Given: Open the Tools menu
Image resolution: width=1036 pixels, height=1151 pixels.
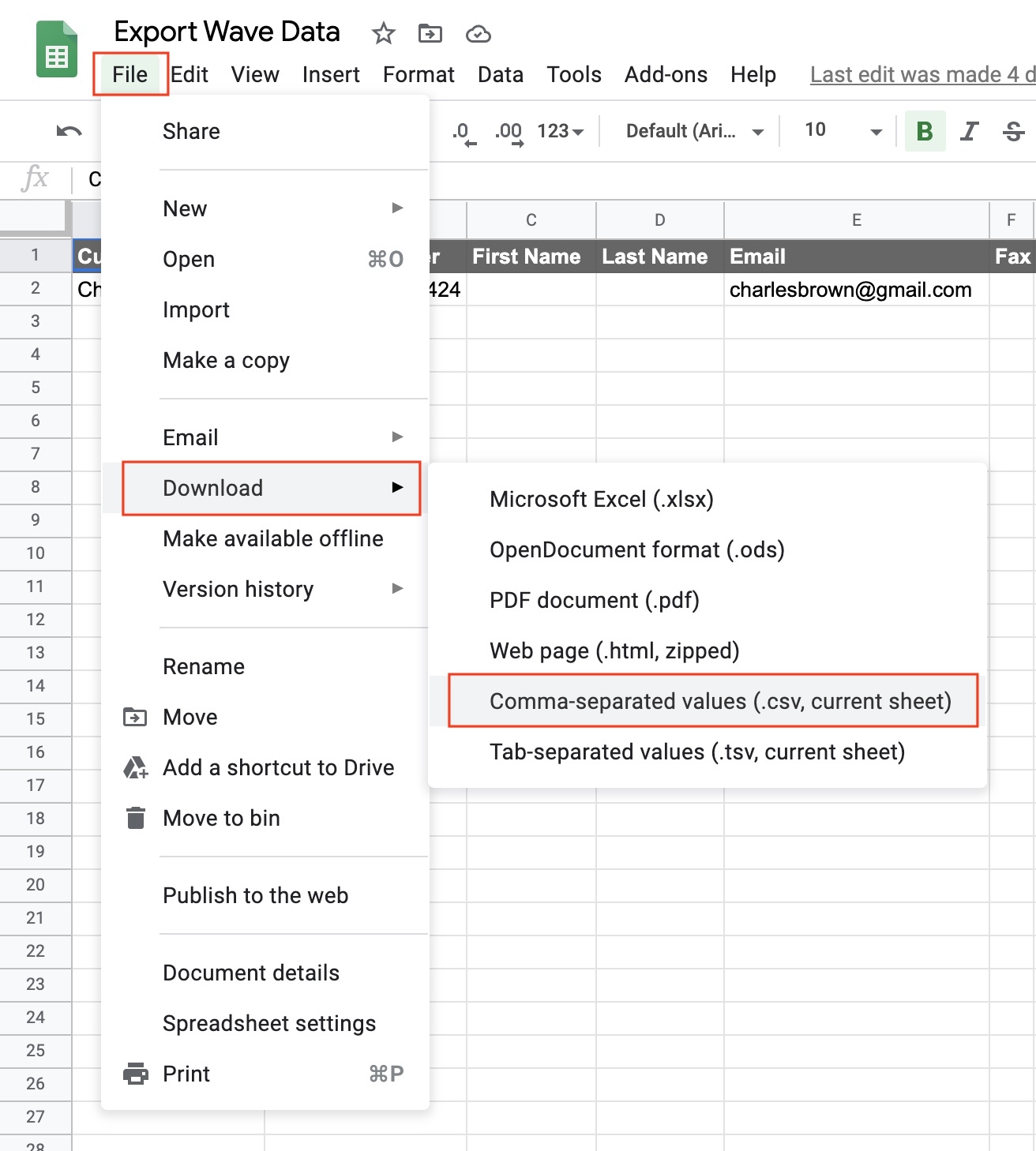Looking at the screenshot, I should [573, 74].
